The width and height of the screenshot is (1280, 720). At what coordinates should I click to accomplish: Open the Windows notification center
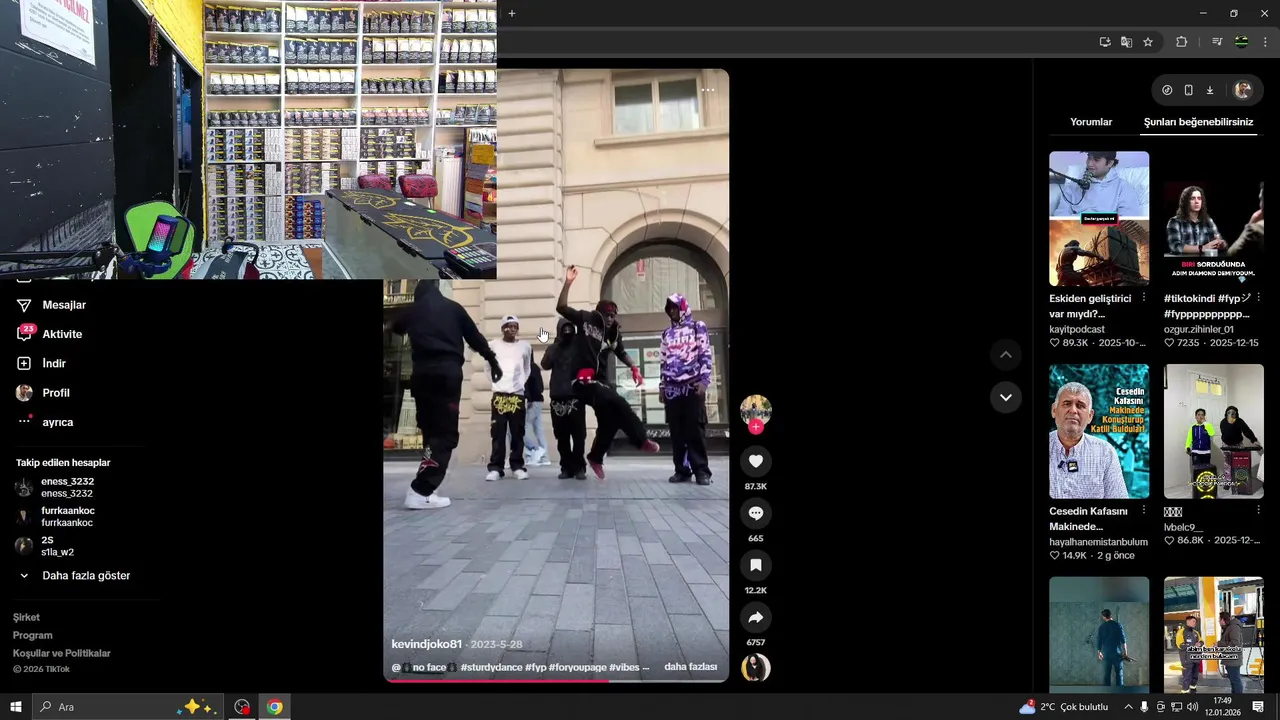(1258, 707)
